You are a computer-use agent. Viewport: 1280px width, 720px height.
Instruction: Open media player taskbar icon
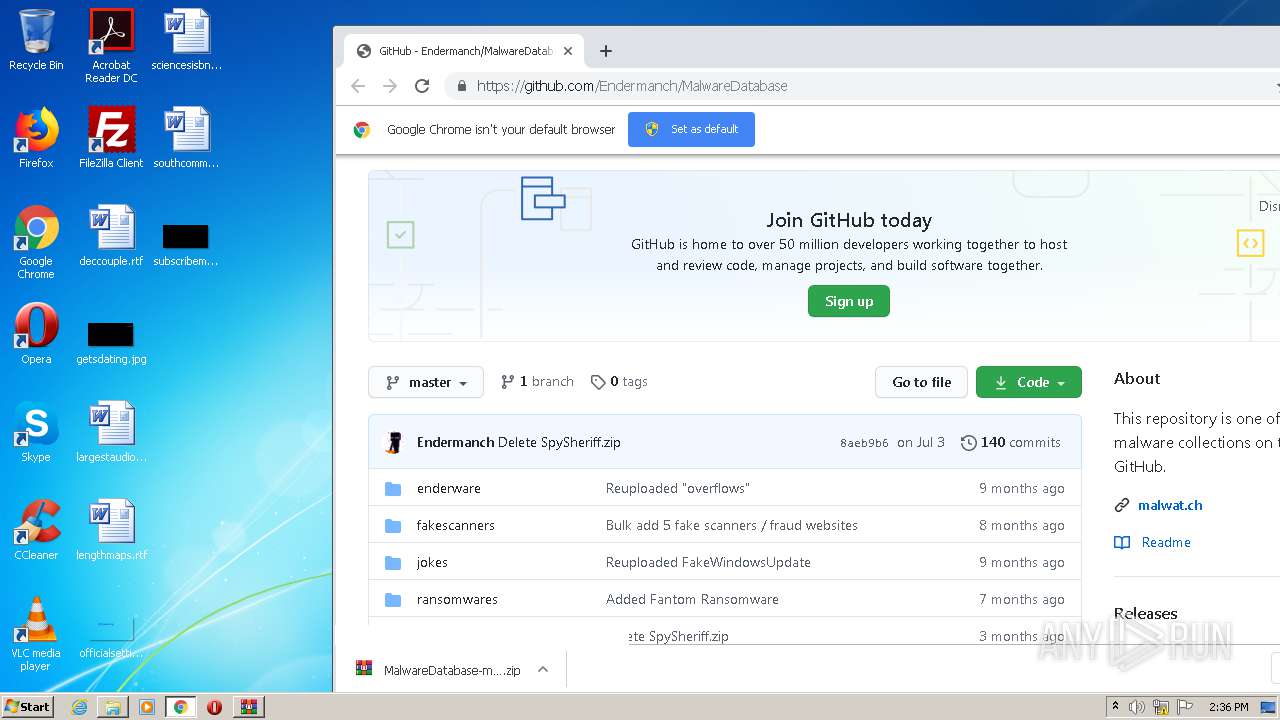click(147, 707)
